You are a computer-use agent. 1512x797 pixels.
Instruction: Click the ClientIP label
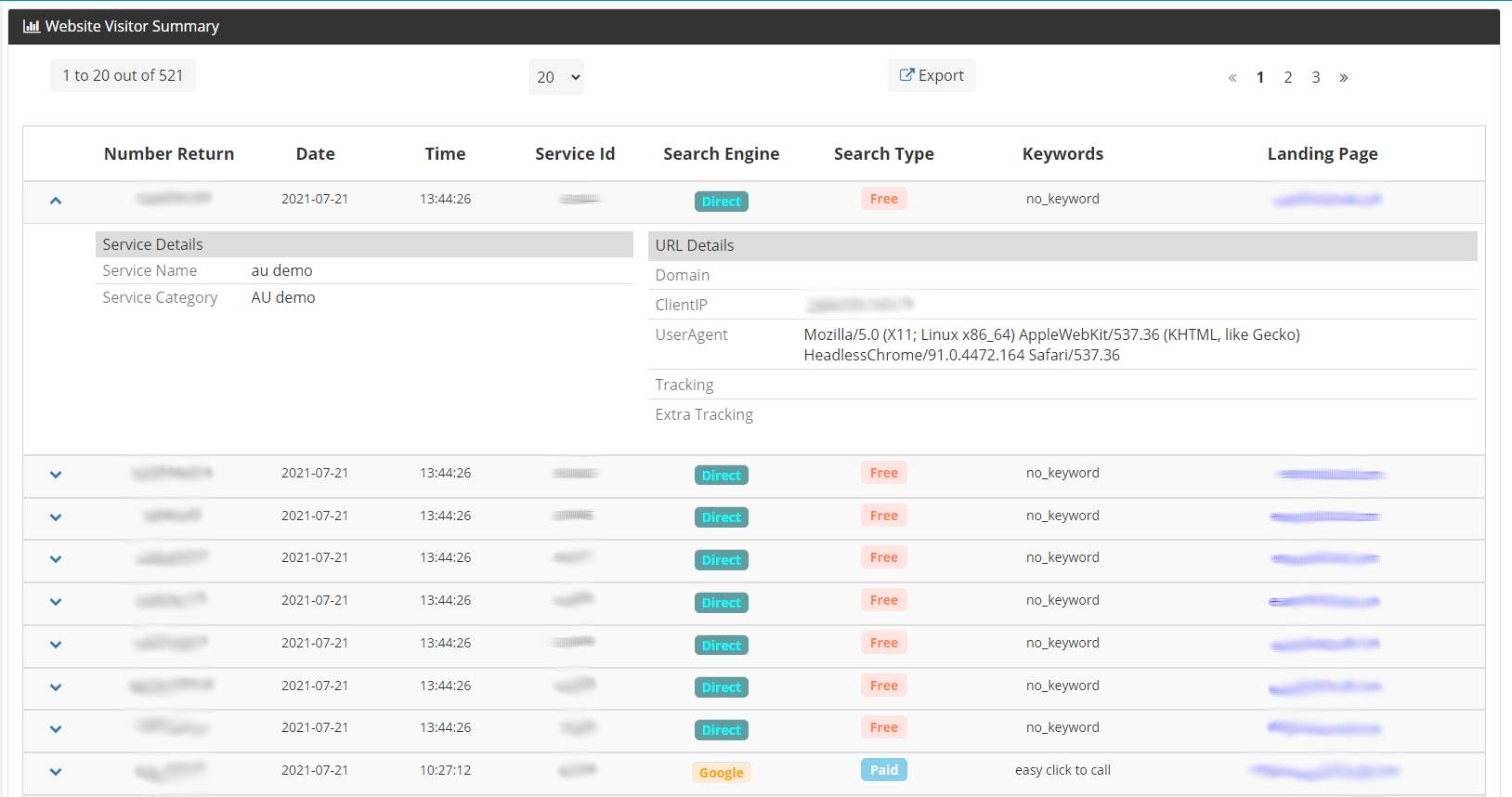682,305
